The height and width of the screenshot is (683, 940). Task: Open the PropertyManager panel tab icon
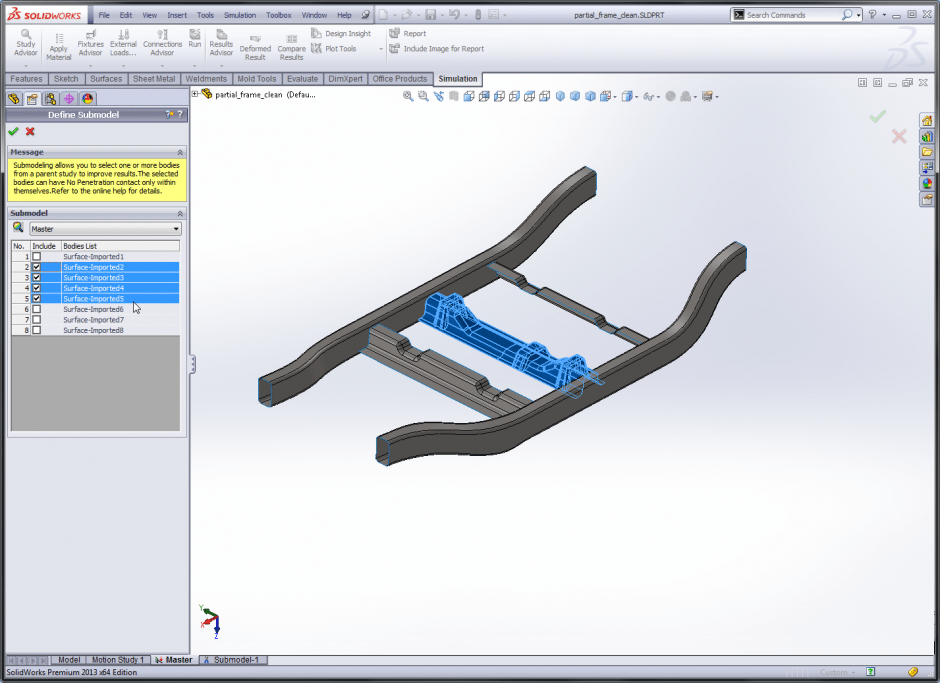pos(32,99)
